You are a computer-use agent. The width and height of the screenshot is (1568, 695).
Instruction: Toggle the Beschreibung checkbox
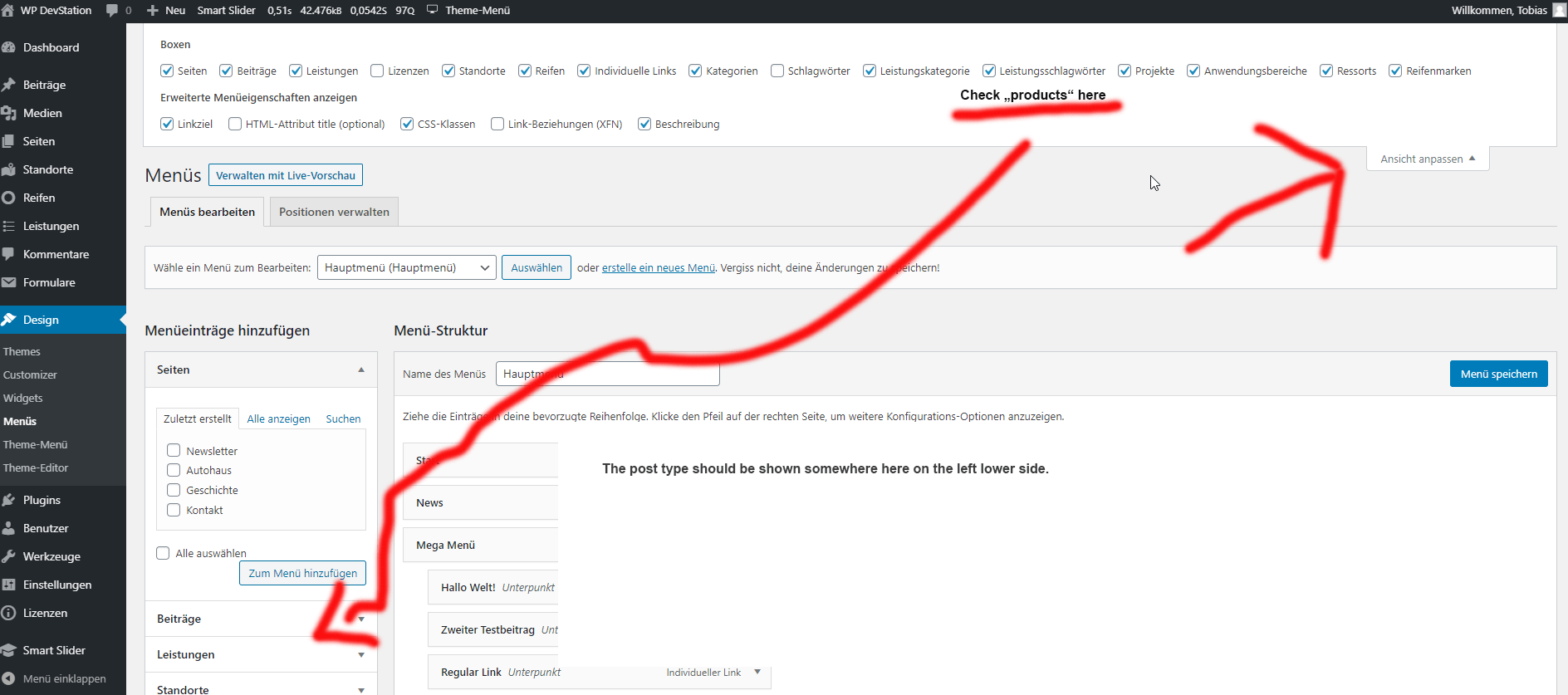click(x=644, y=124)
